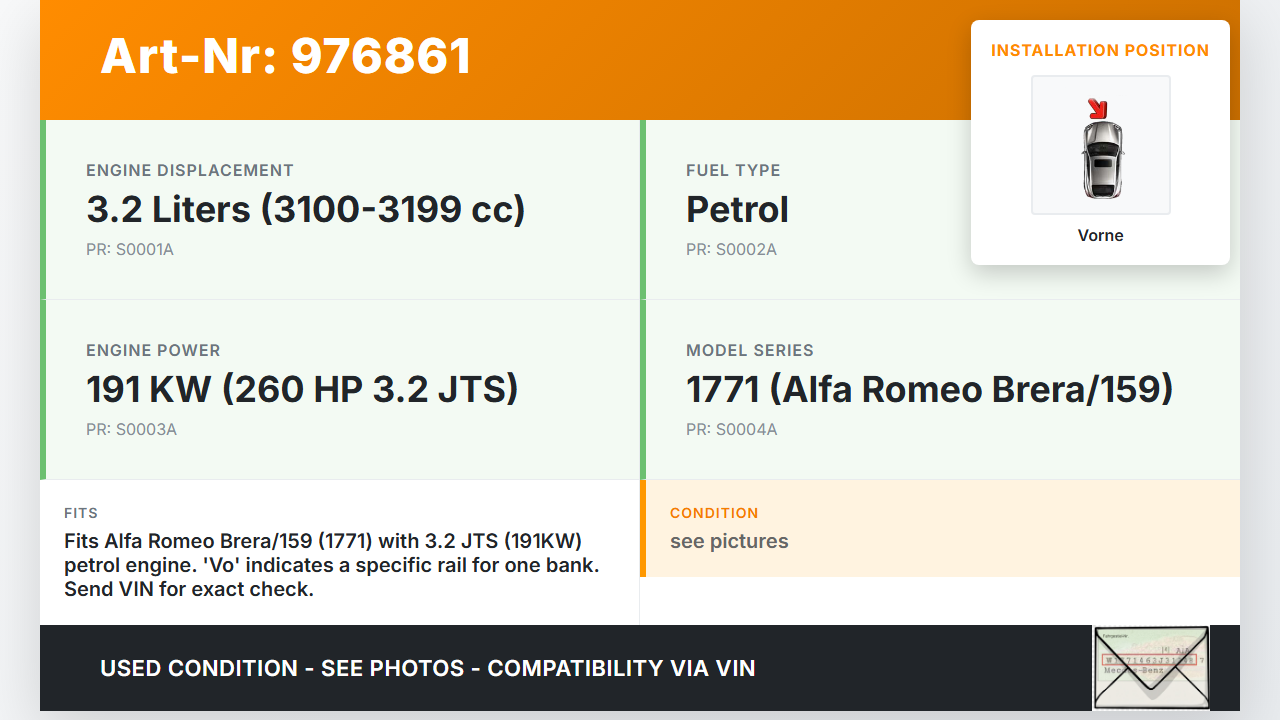
Task: Click PR code S0002A
Action: coord(731,249)
